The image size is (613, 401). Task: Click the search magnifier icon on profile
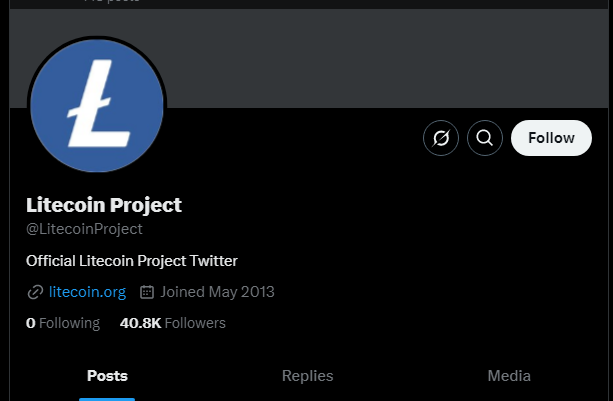(x=485, y=138)
